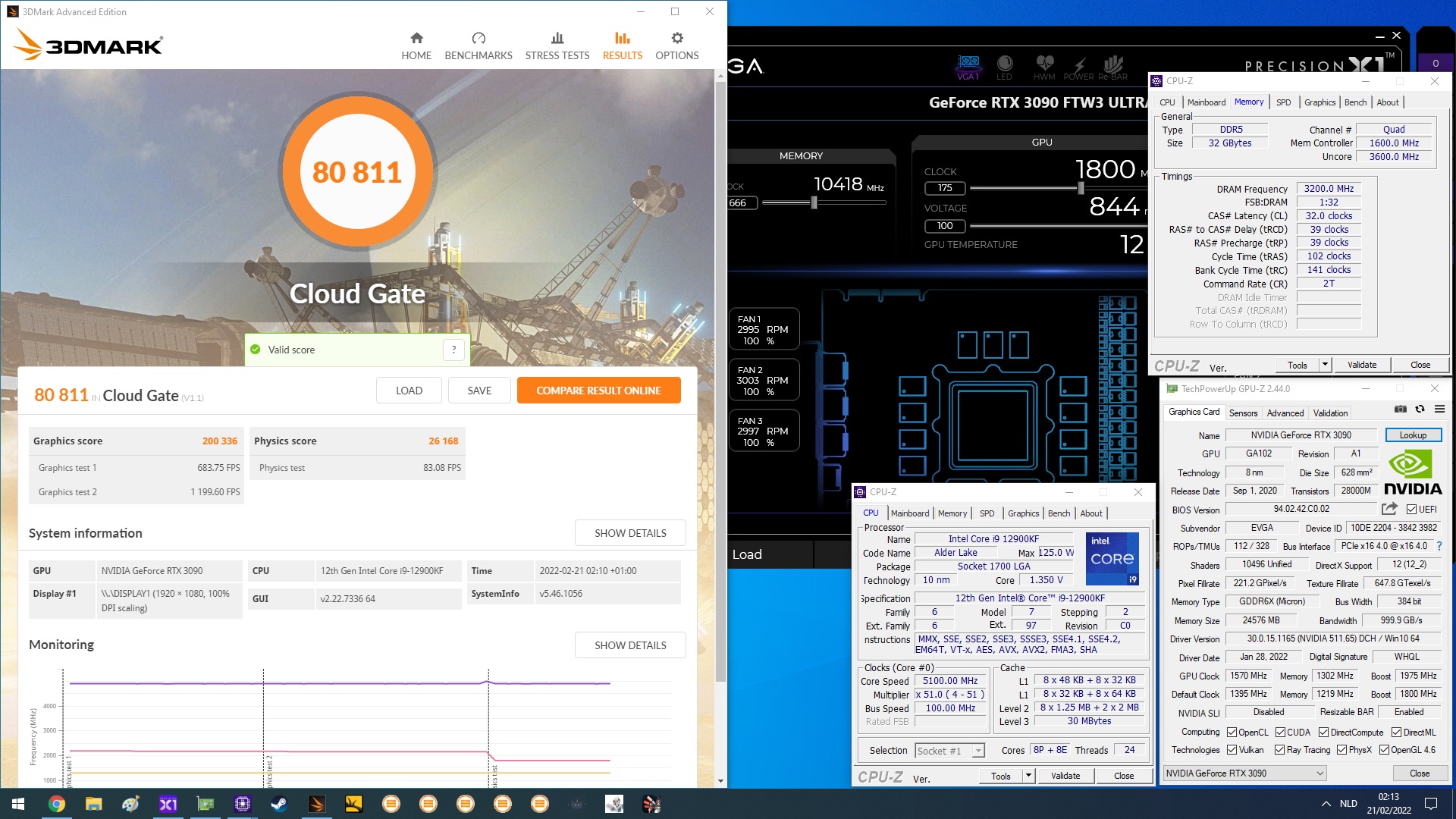Open Google Chrome from the taskbar

pos(57,804)
